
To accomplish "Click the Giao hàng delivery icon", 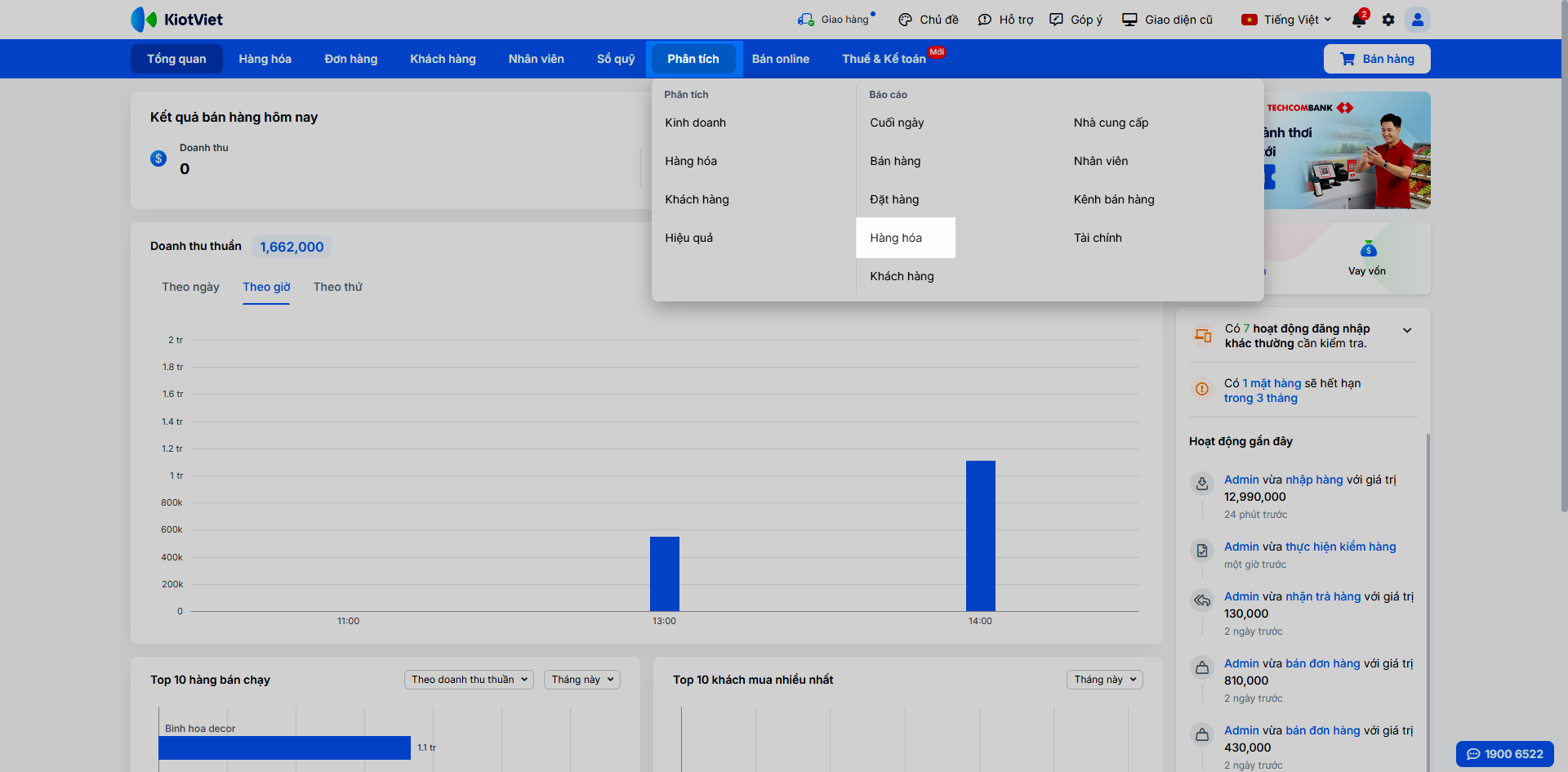I will (806, 20).
